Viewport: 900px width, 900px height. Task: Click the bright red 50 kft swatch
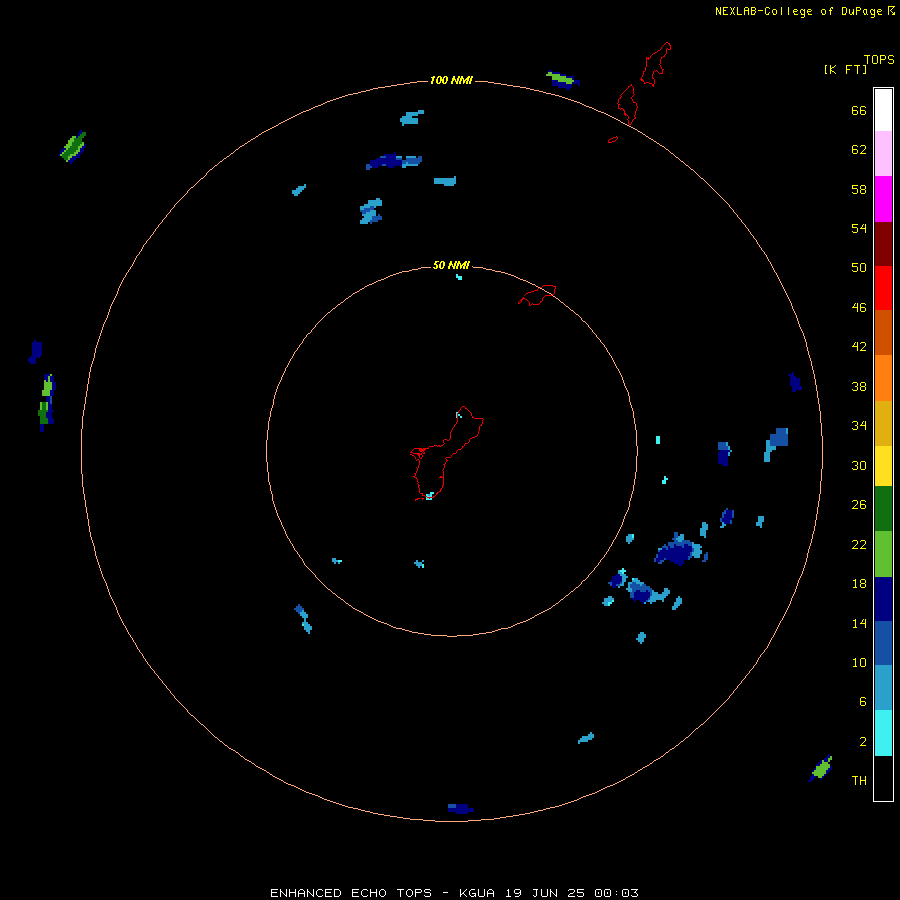point(883,288)
